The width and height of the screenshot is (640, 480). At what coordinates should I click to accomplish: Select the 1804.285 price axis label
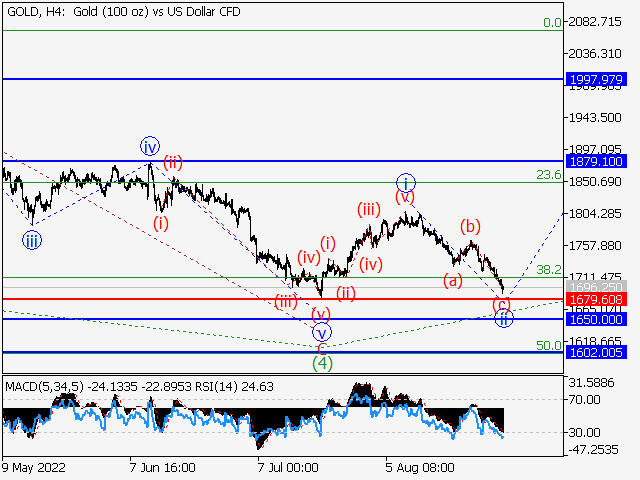[x=595, y=213]
